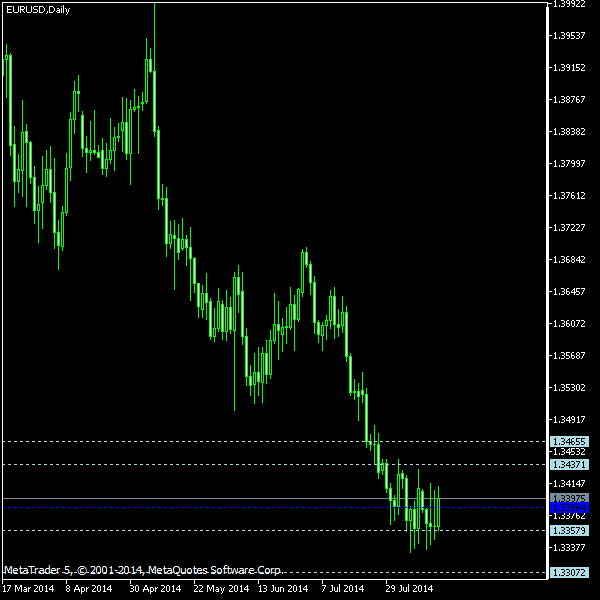Select the highlighted 1.33072 level label
600x600 pixels.
569,573
